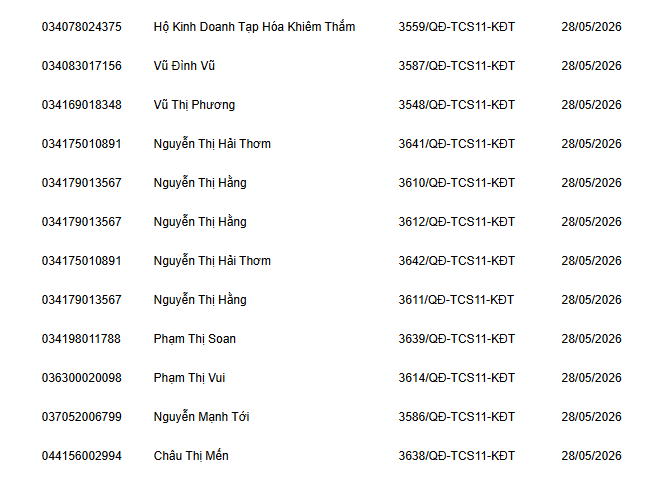This screenshot has height=484, width=665.
Task: Click the Châu Thị Mến name
Action: tap(191, 456)
